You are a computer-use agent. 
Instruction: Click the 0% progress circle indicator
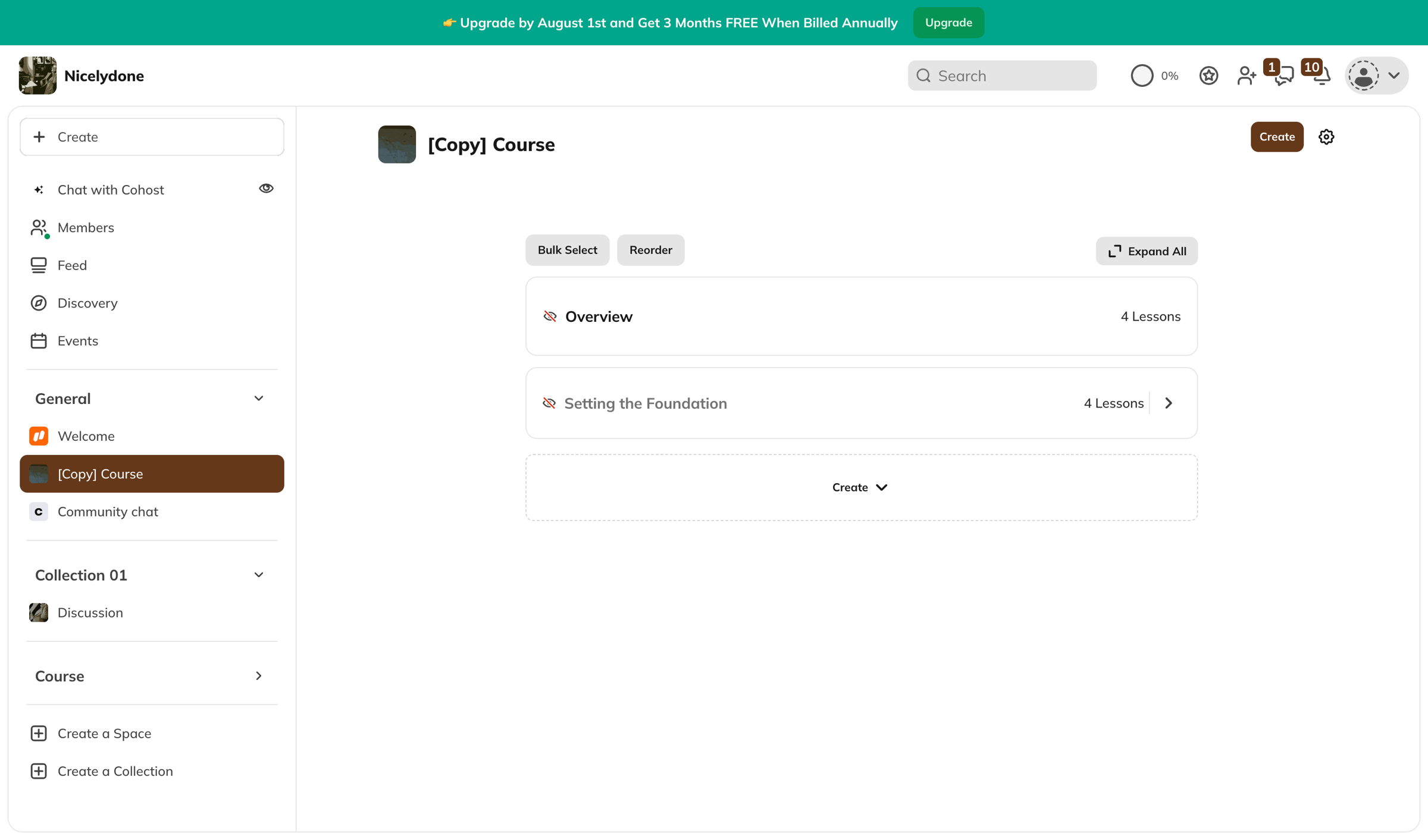pyautogui.click(x=1141, y=76)
